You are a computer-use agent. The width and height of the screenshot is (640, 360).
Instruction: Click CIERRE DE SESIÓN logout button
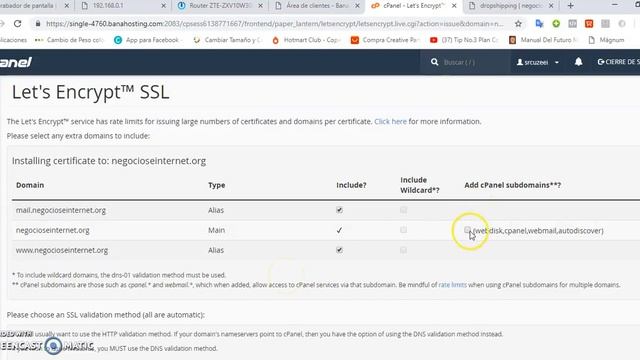(x=618, y=62)
